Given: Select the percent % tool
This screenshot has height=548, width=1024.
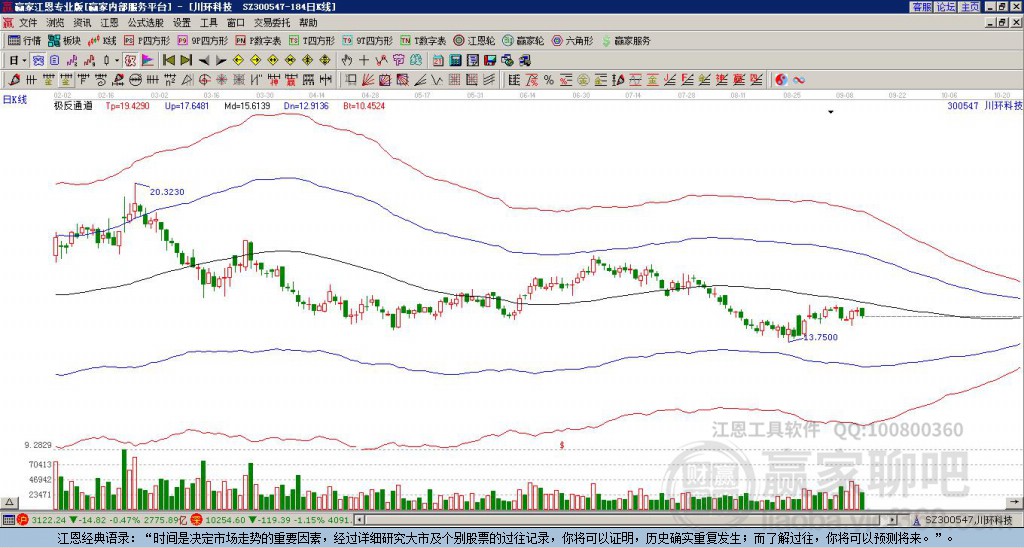Looking at the screenshot, I should click(x=549, y=80).
